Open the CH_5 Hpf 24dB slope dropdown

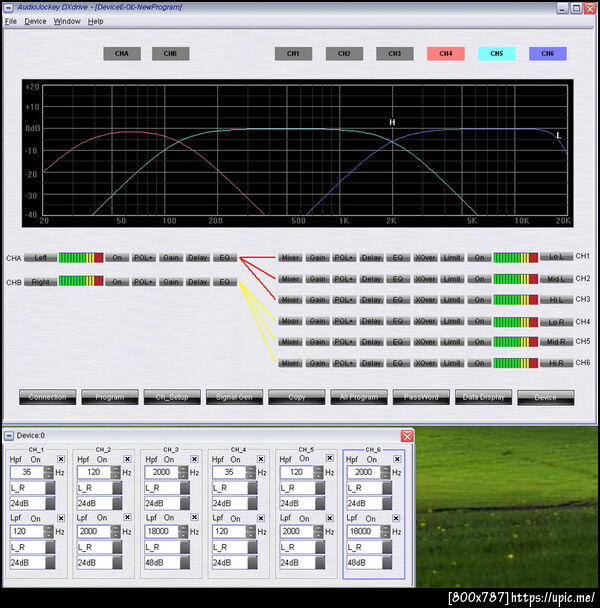click(319, 503)
